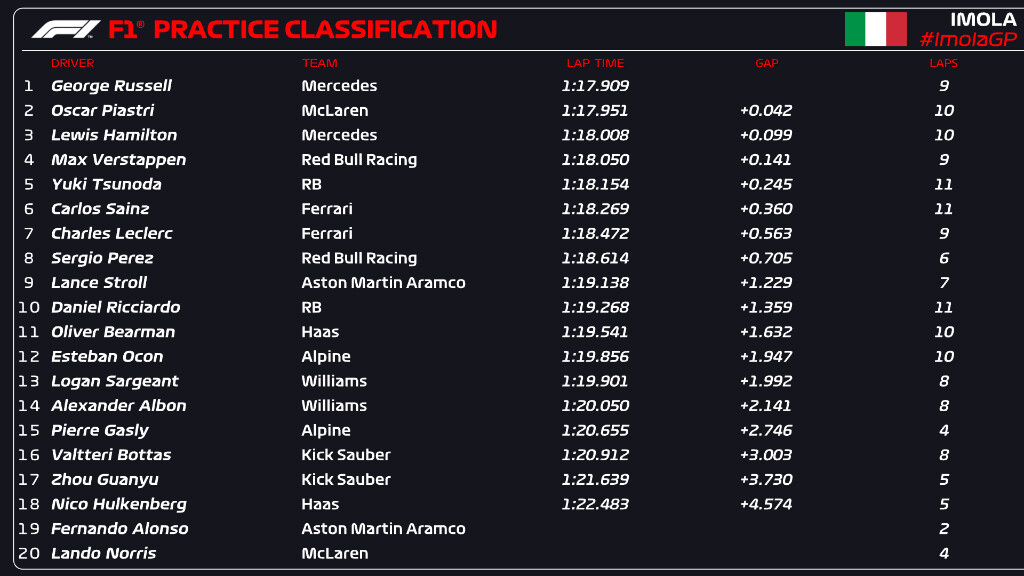Click the Italian flag icon
This screenshot has width=1024, height=576.
pyautogui.click(x=875, y=29)
